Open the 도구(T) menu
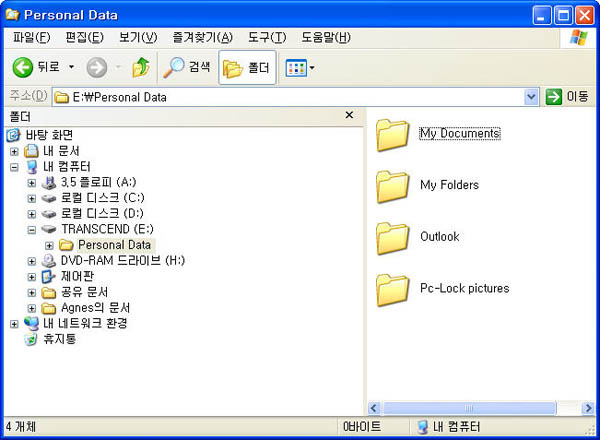600x440 pixels. coord(267,37)
